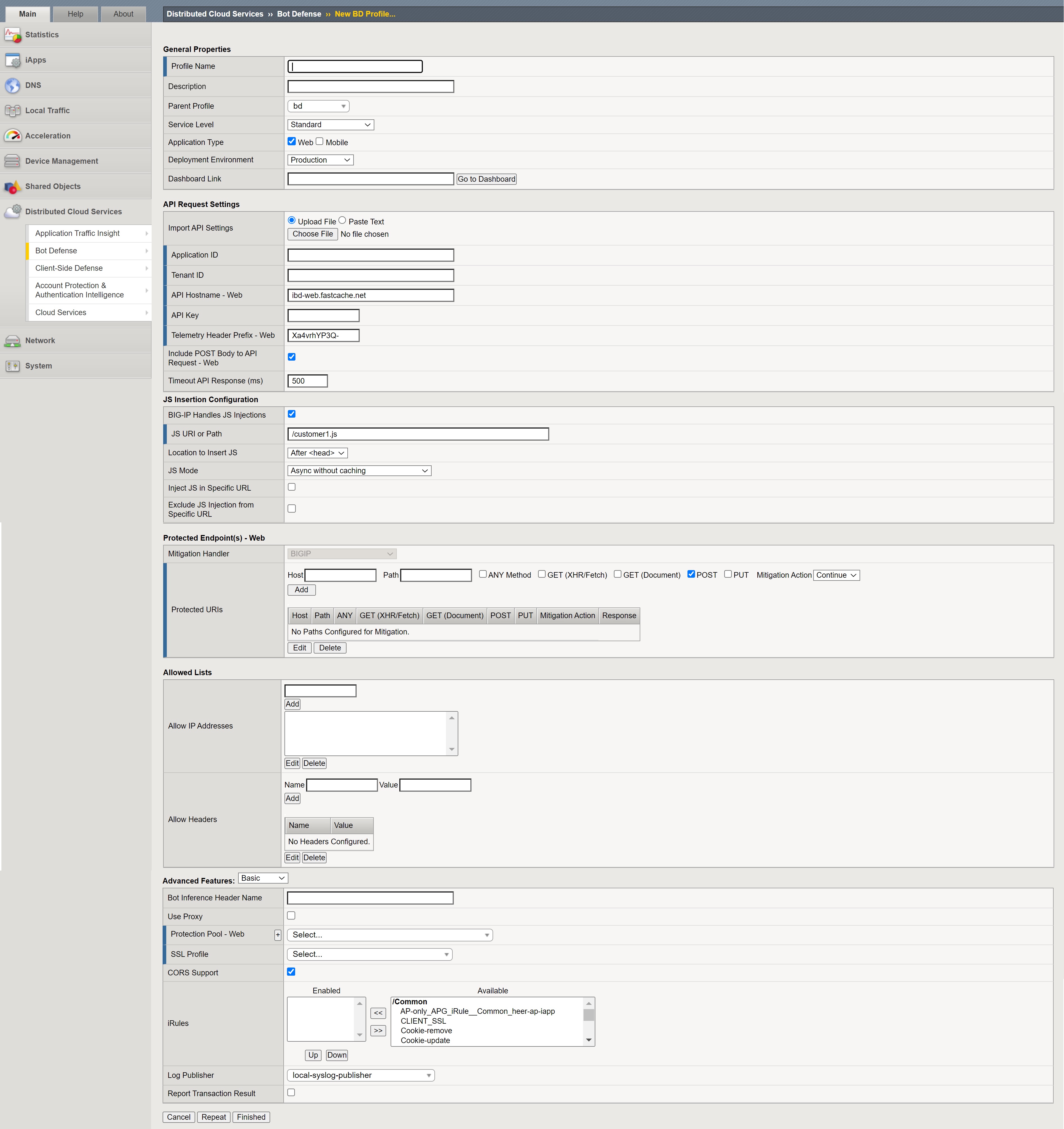1064x1129 pixels.
Task: Move iRule to Available with >> button
Action: click(378, 1031)
